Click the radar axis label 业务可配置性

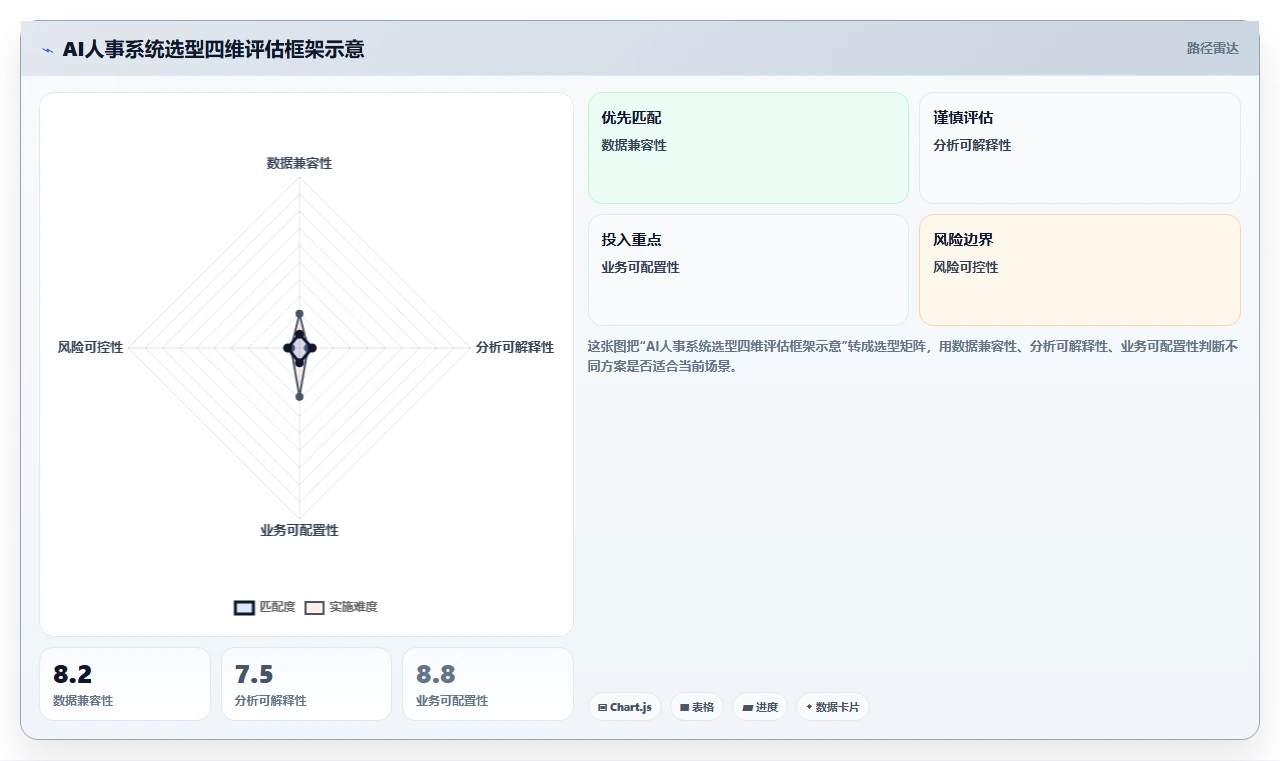point(299,530)
